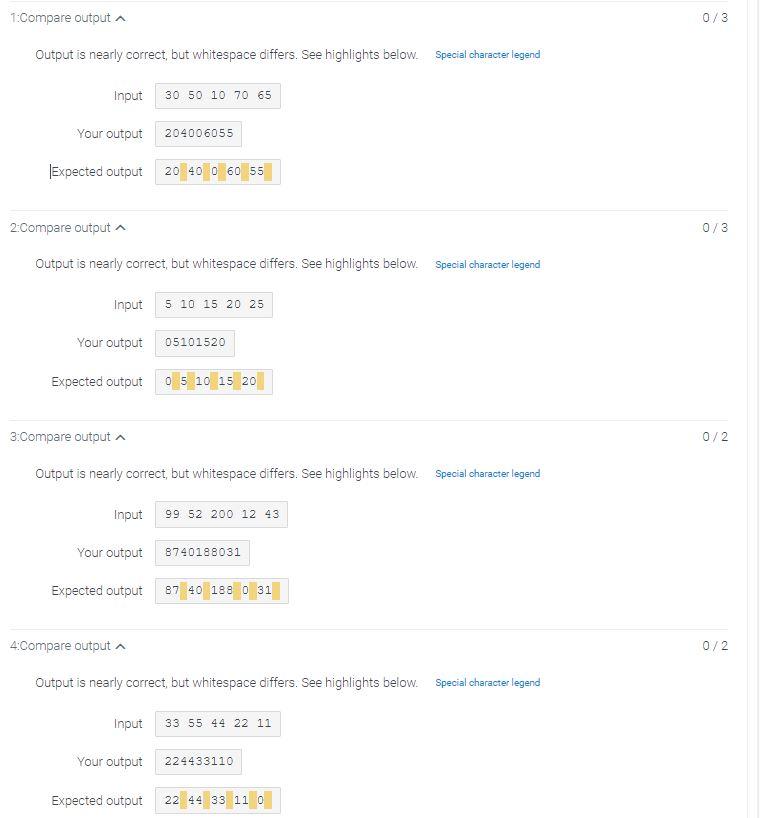Click expected output 0 5 10 15 20

point(213,381)
